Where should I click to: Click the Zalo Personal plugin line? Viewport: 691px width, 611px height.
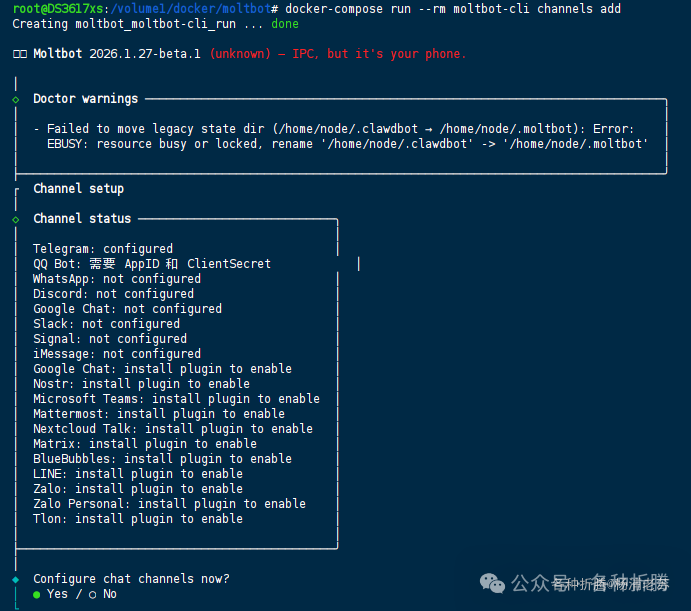pos(169,504)
